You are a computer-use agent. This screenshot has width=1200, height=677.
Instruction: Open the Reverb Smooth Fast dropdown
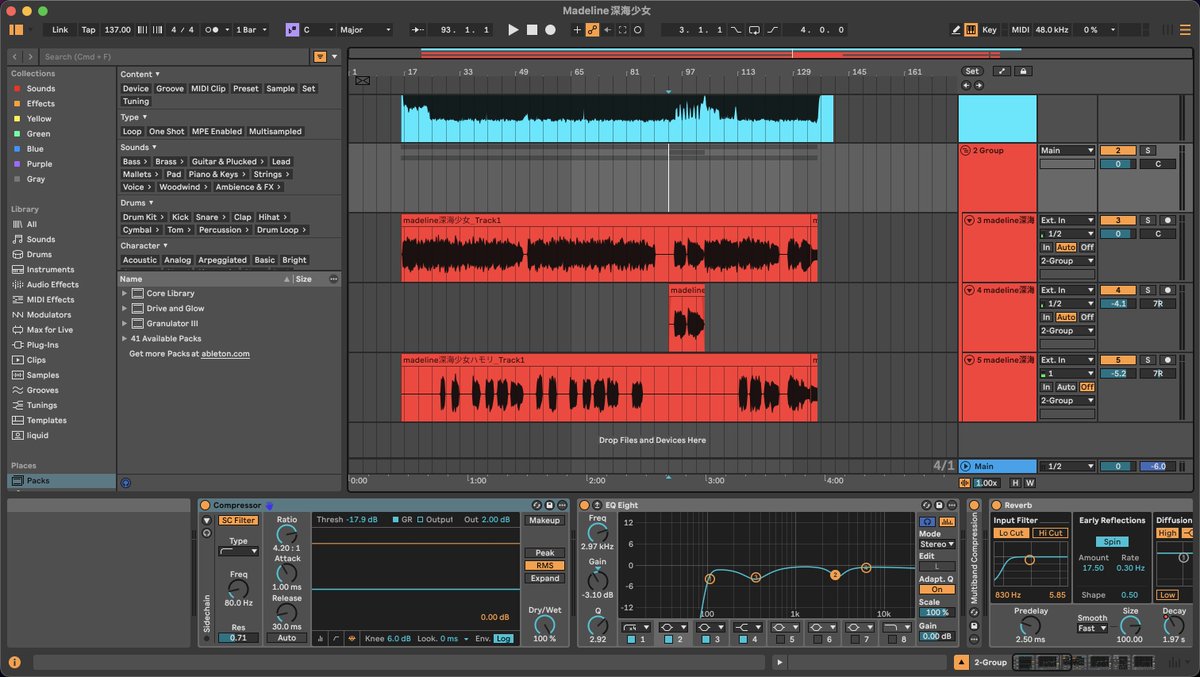pos(1092,628)
